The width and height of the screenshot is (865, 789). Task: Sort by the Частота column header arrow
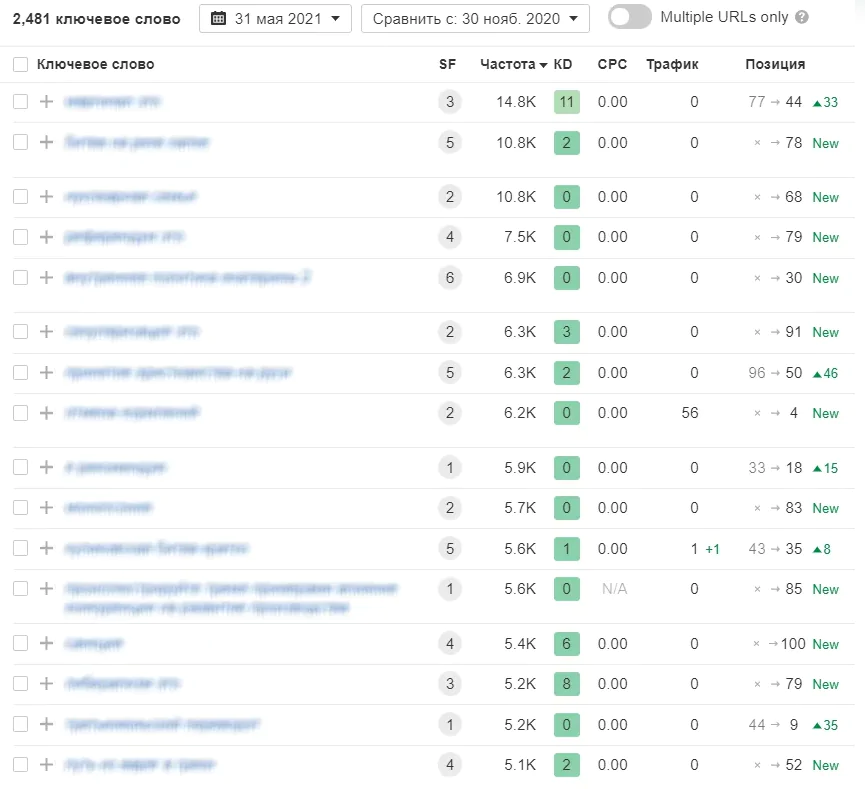click(543, 65)
